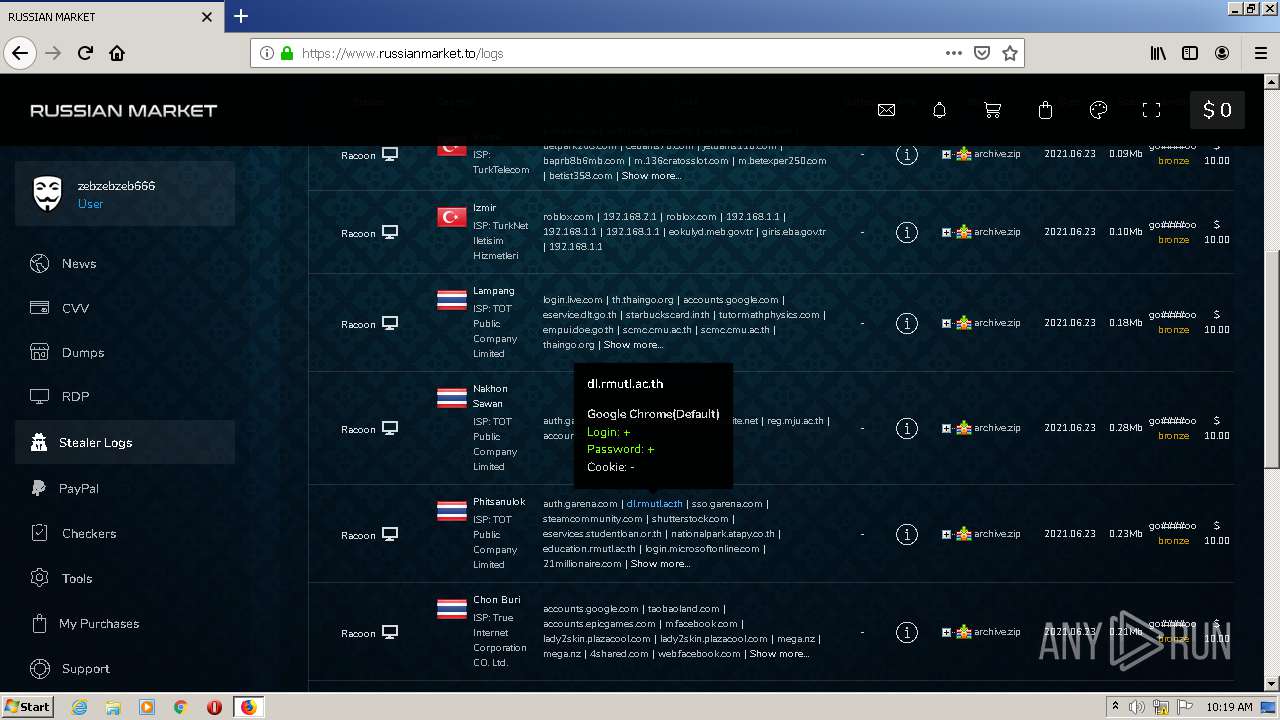Open a new browser tab

(x=241, y=16)
